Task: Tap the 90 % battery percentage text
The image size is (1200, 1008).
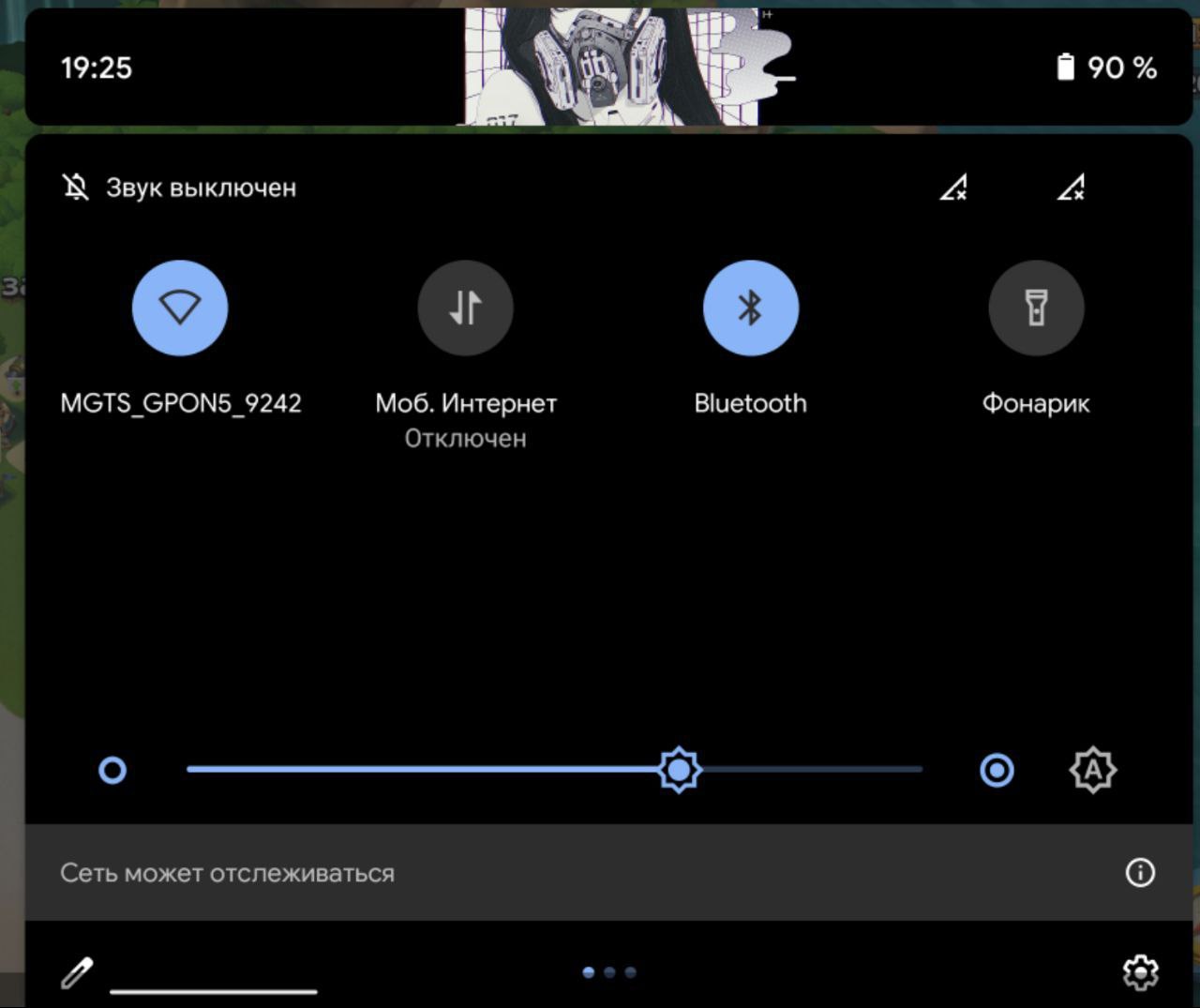Action: click(1122, 68)
